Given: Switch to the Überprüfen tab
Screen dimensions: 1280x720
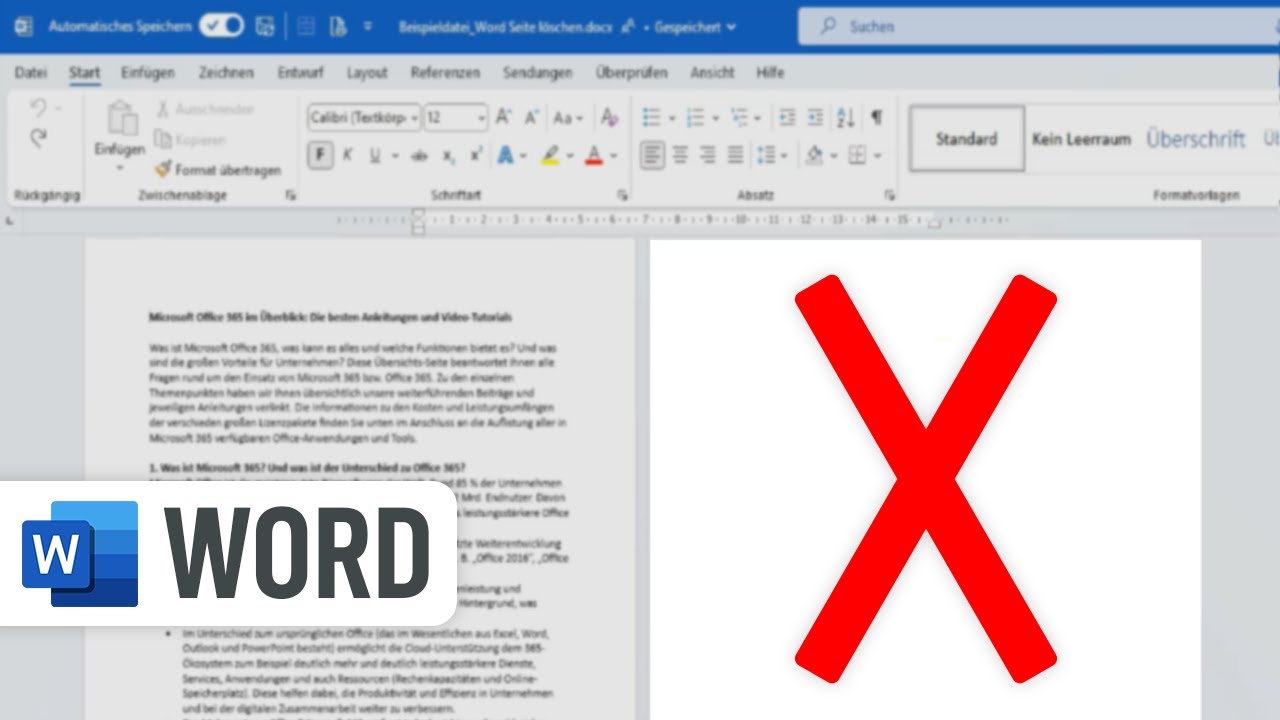Looking at the screenshot, I should pos(632,72).
